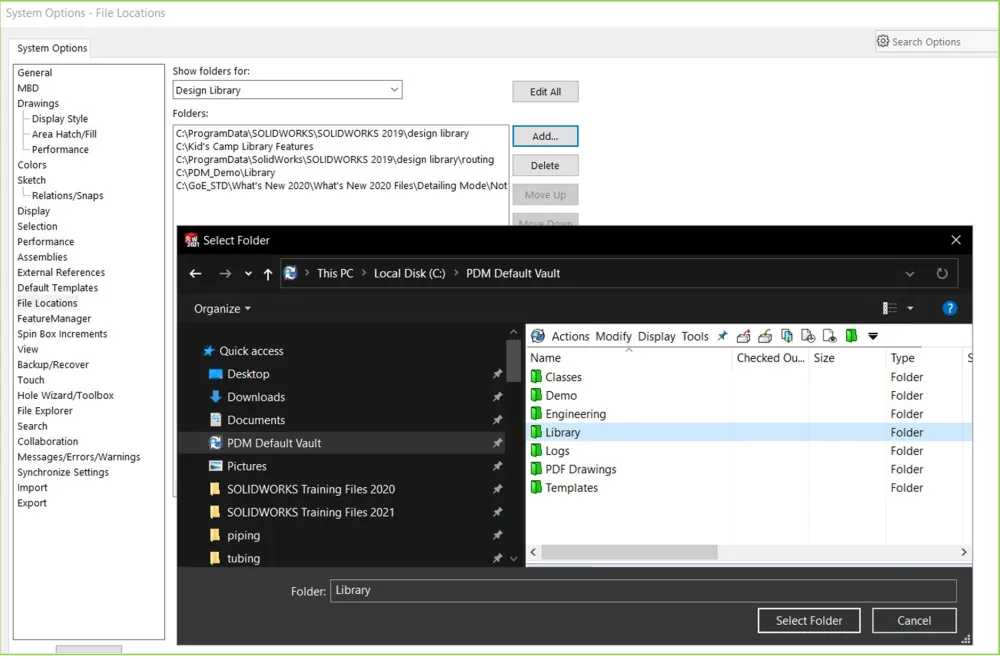Open the PDM Display menu
The height and width of the screenshot is (659, 1000).
656,336
